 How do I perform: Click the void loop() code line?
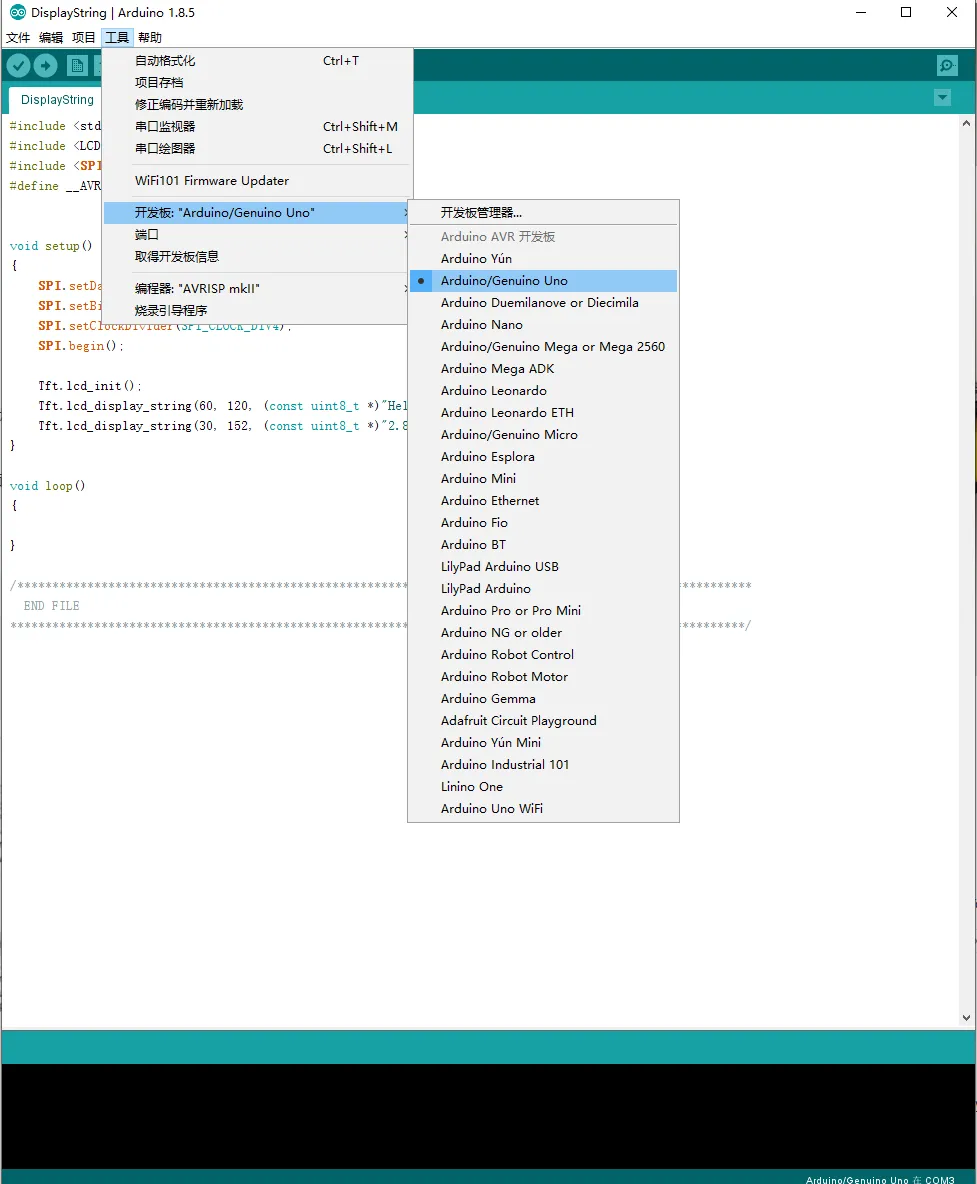[48, 486]
